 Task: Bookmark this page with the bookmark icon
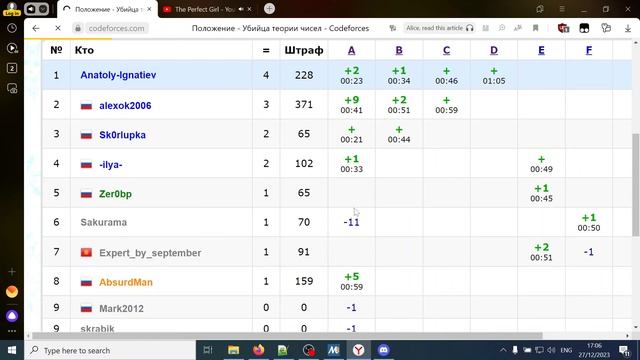536,28
